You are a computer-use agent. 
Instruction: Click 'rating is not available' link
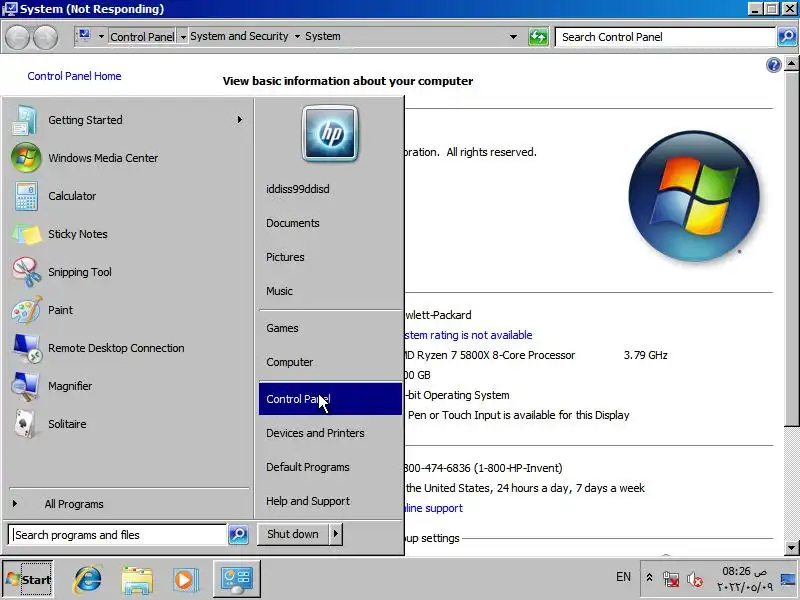[468, 335]
